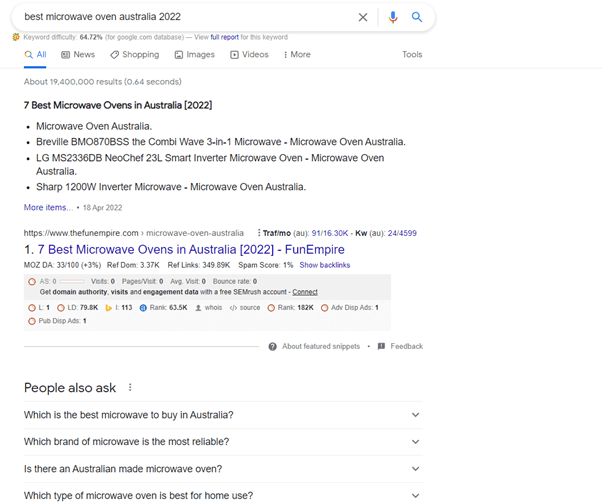Expand Which brand of microwave is most reliable
This screenshot has width=602, height=504.
[x=223, y=442]
